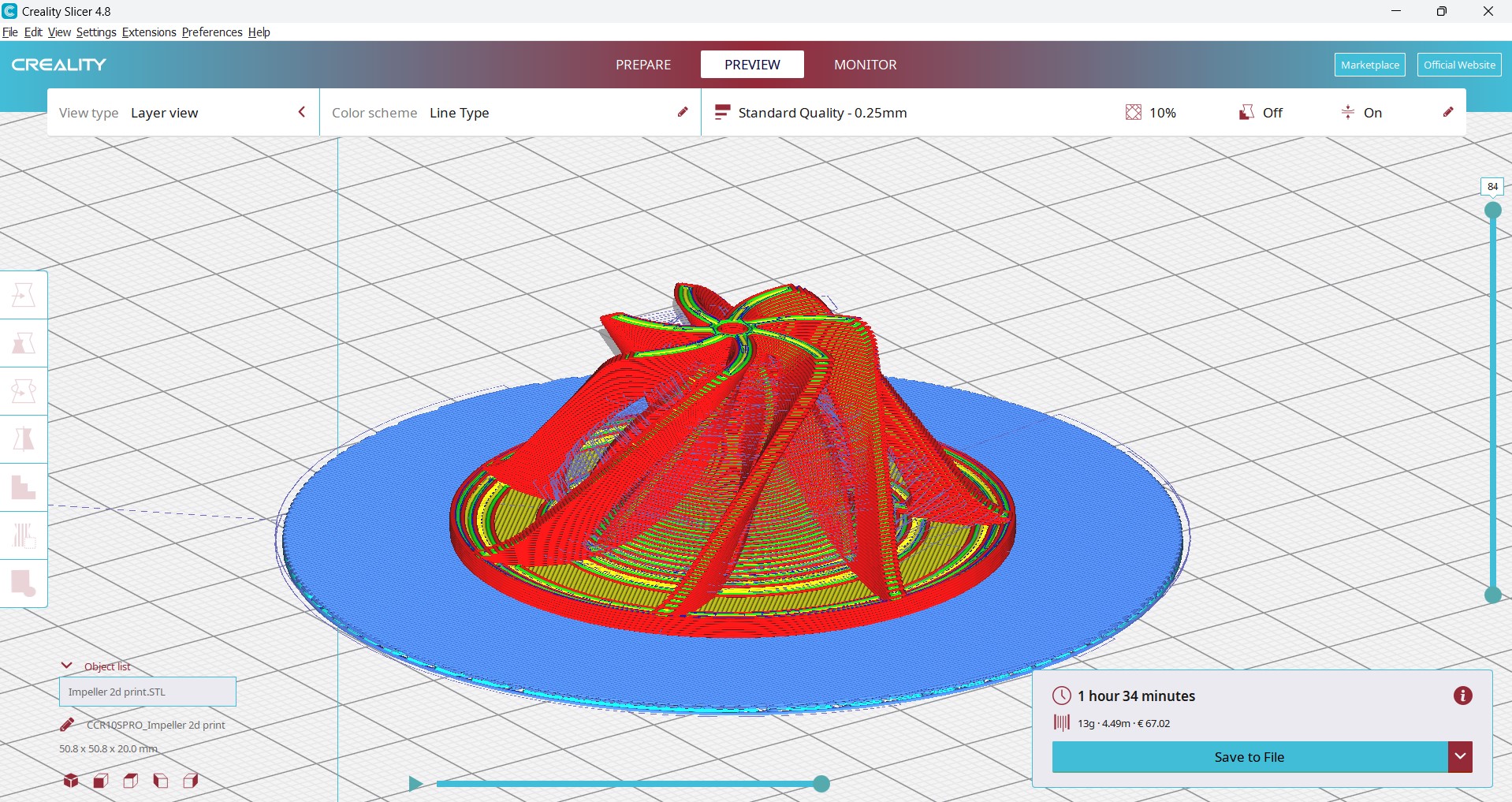Click the path slider handle at bottom

pos(821,783)
